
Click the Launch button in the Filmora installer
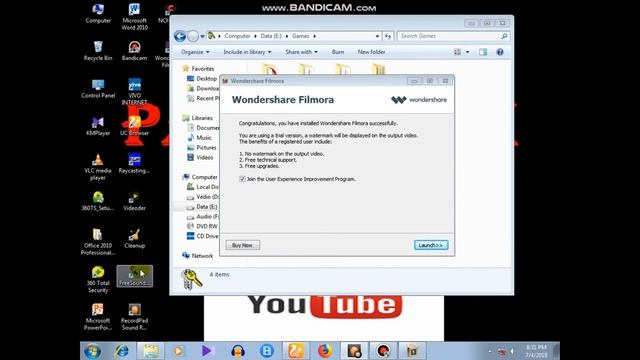click(x=431, y=245)
